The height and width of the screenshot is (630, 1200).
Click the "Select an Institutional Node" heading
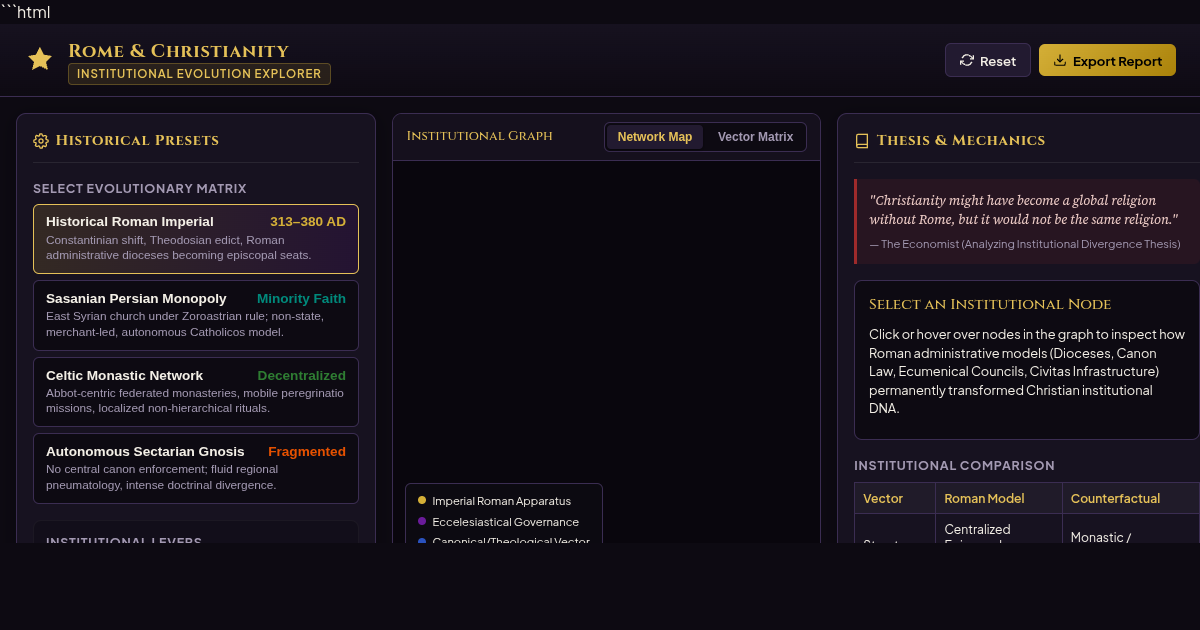(990, 304)
